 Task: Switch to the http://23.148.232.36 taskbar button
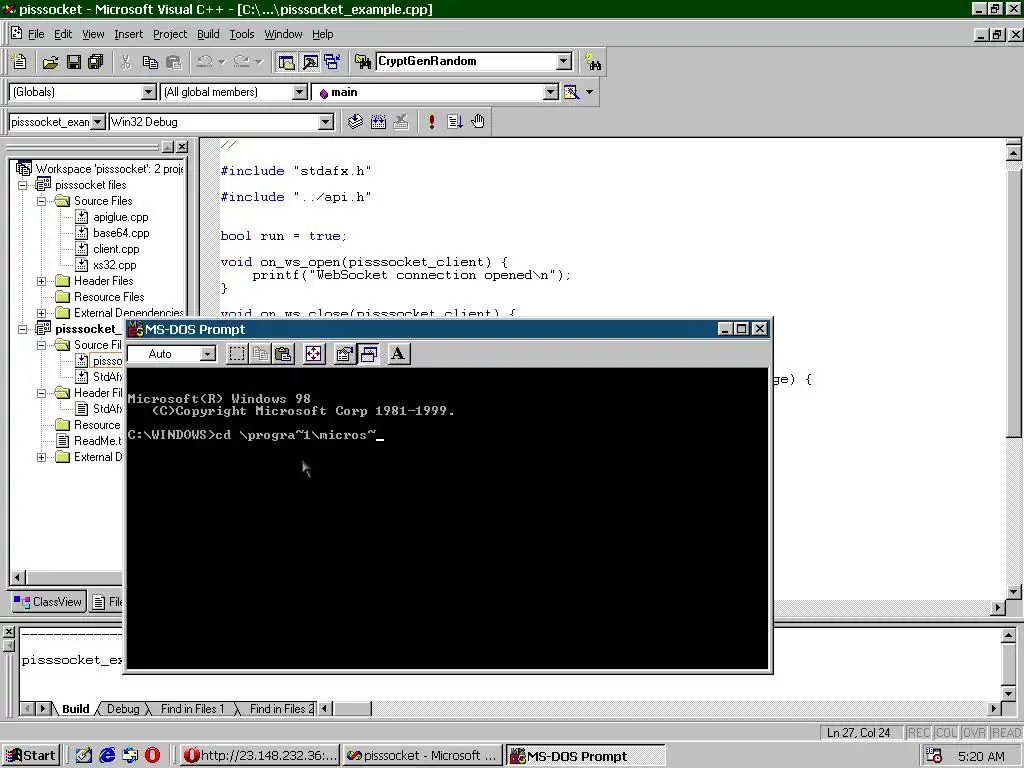(x=259, y=756)
